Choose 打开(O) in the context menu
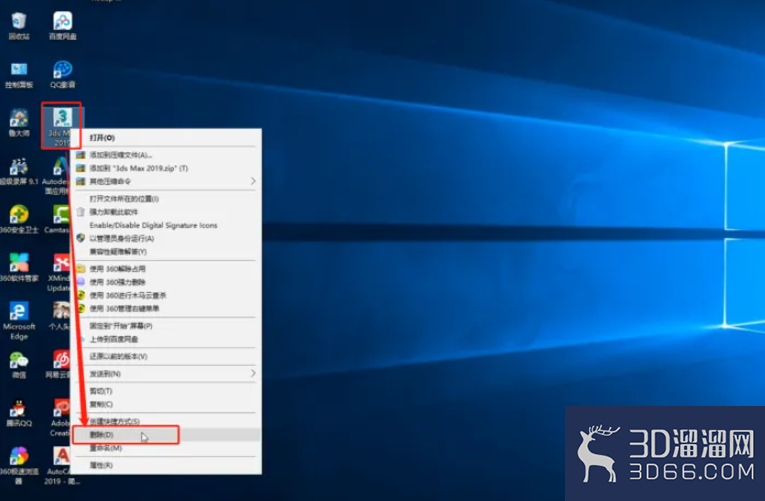The image size is (765, 501). tap(166, 138)
